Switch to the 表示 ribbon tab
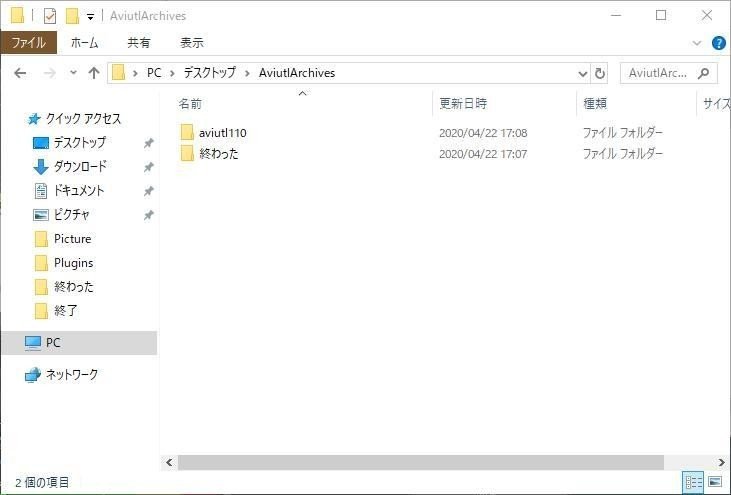Image resolution: width=731 pixels, height=495 pixels. coord(192,43)
